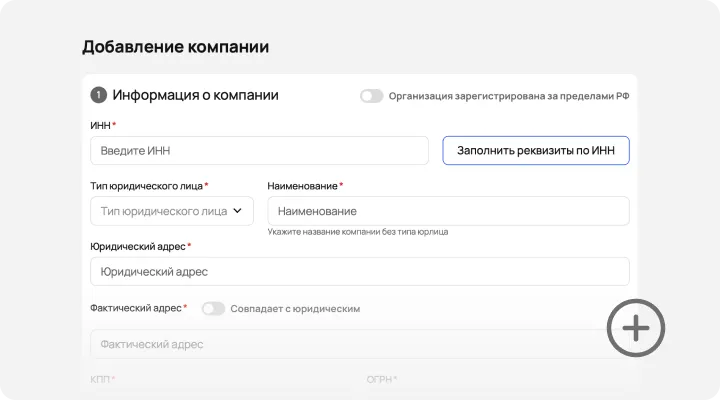Click the faded 'ОГРН' field label

(380, 380)
